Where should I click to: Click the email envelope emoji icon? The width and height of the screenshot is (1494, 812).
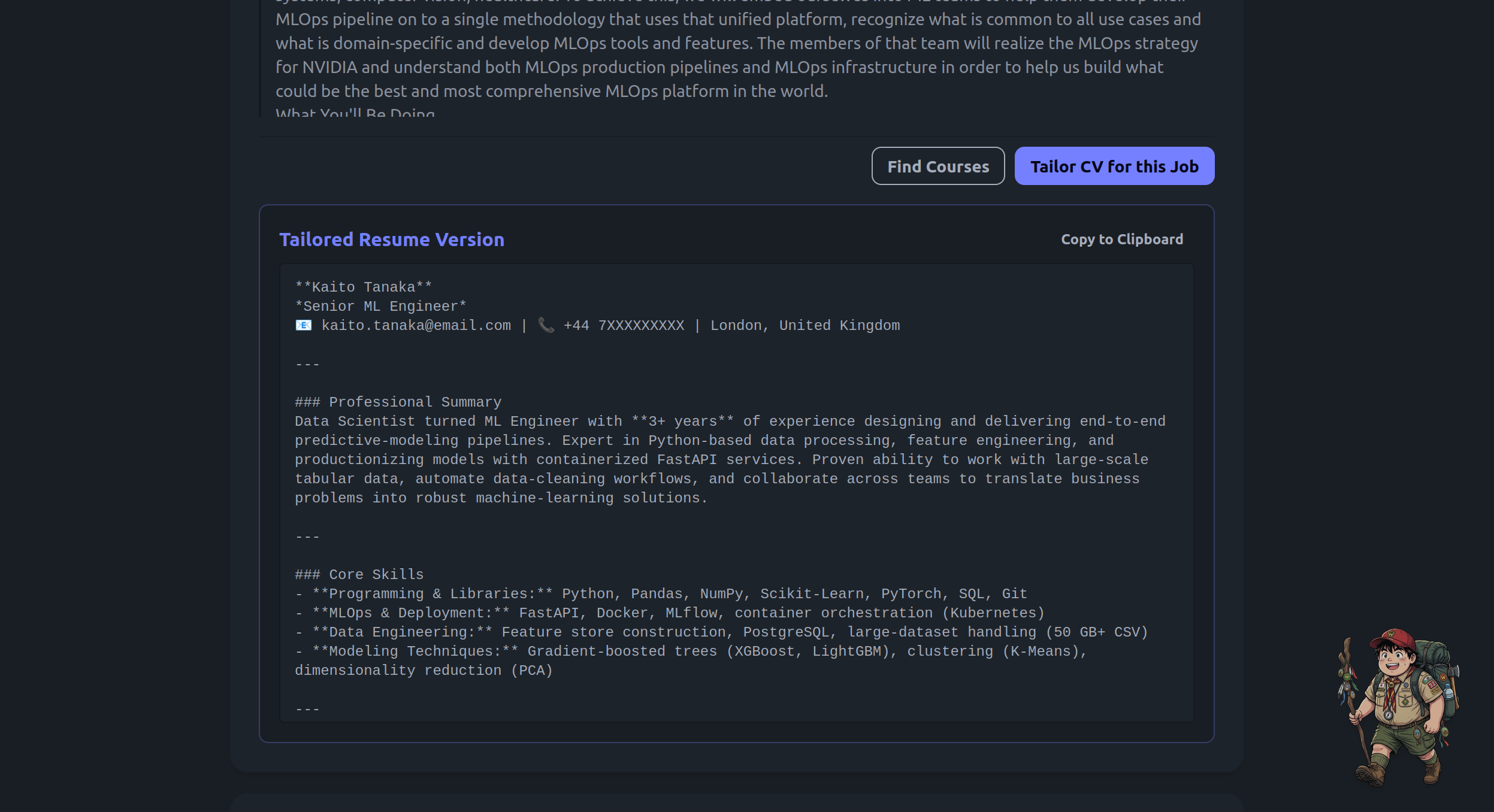coord(304,325)
